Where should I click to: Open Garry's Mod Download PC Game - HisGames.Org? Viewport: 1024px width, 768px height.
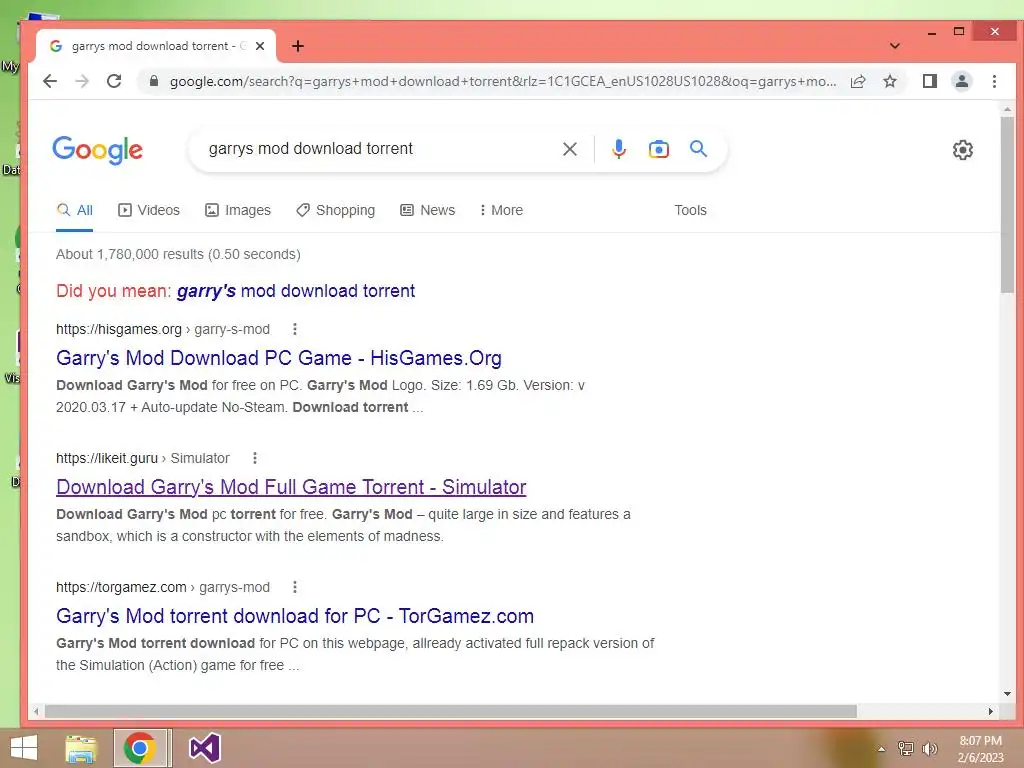coord(279,358)
